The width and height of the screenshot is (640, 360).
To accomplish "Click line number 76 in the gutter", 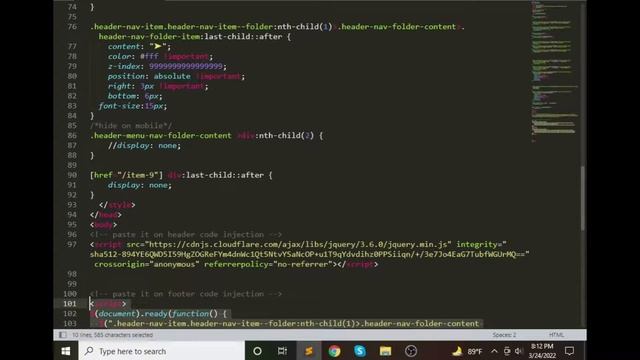I will coord(72,27).
